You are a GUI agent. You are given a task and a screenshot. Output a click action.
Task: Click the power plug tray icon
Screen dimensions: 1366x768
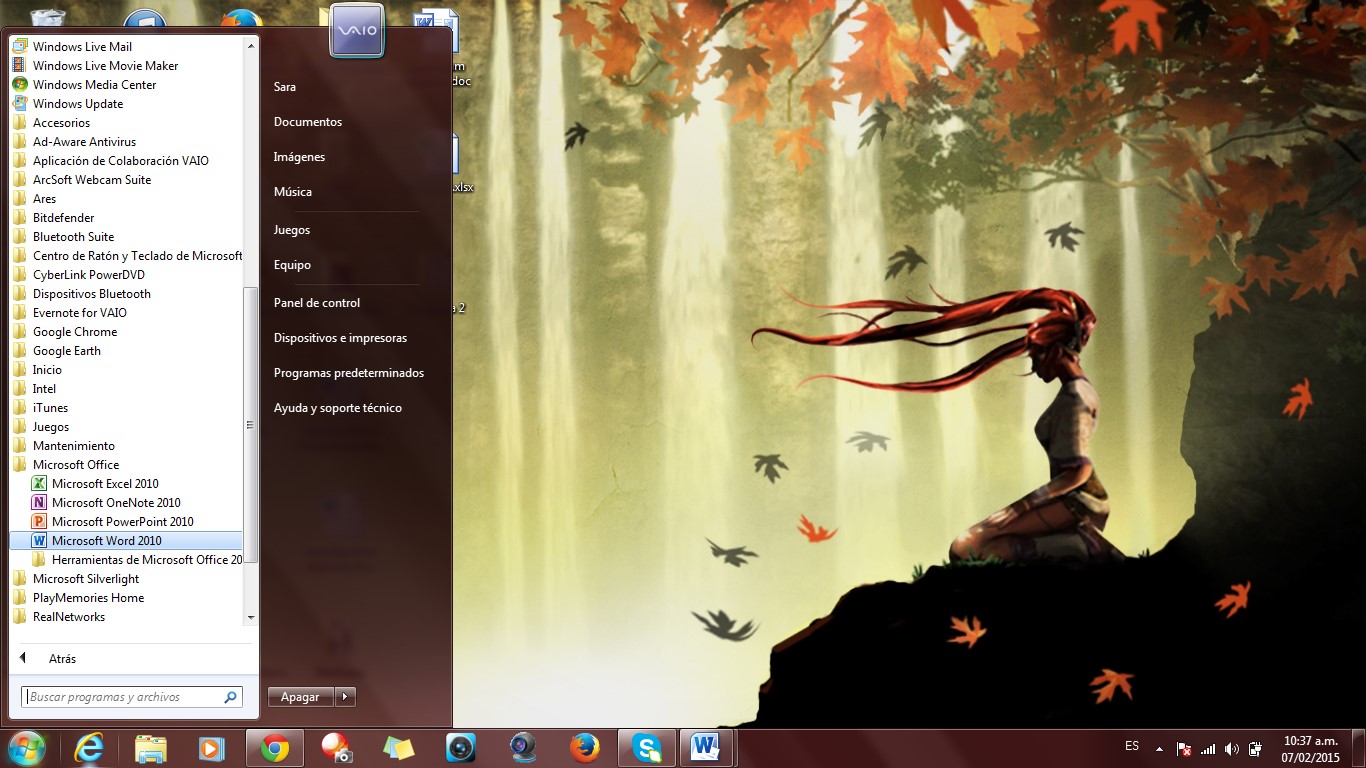(x=1256, y=748)
